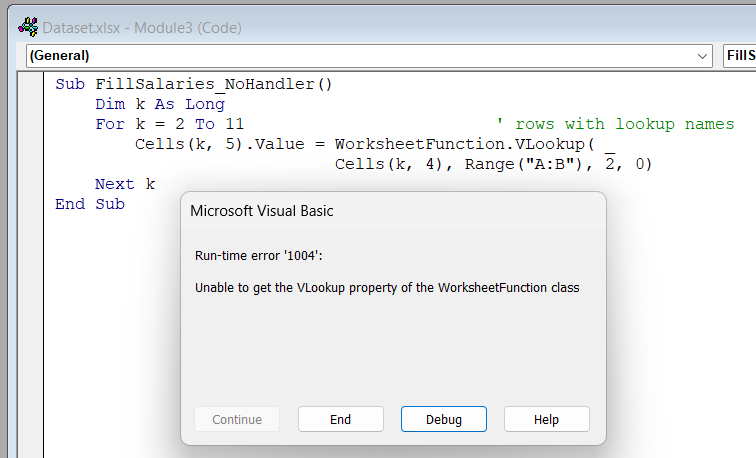This screenshot has width=756, height=458.
Task: Click the 'For k = 2 To 11' statement
Action: coord(170,124)
